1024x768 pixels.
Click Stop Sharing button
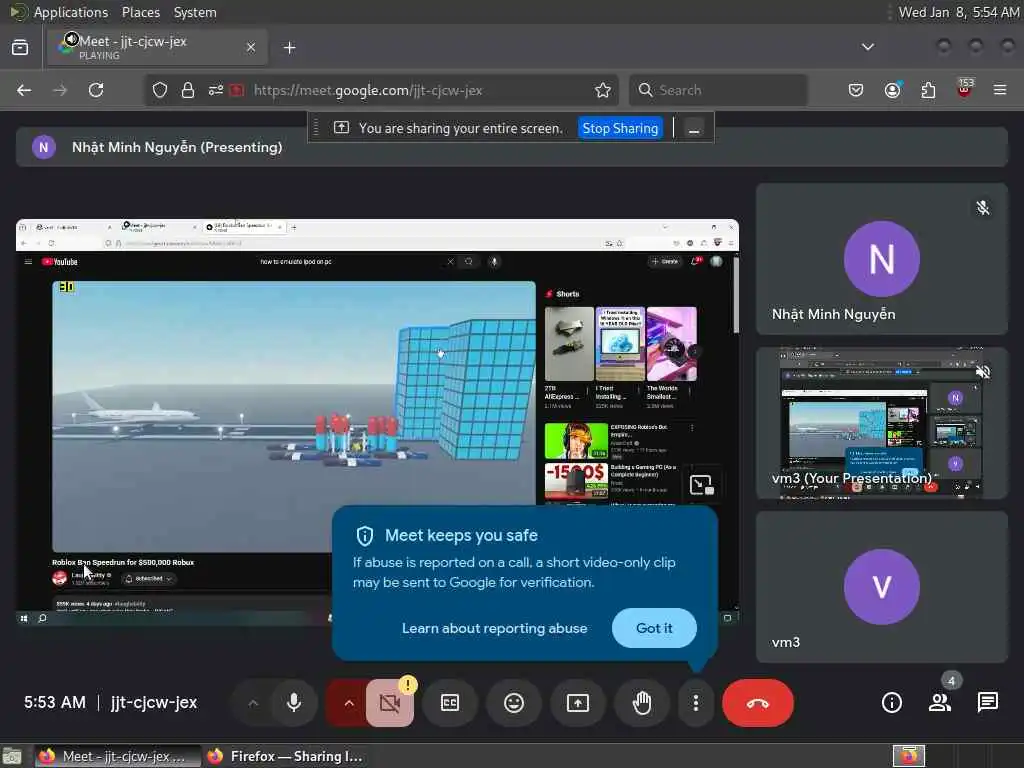coord(620,128)
